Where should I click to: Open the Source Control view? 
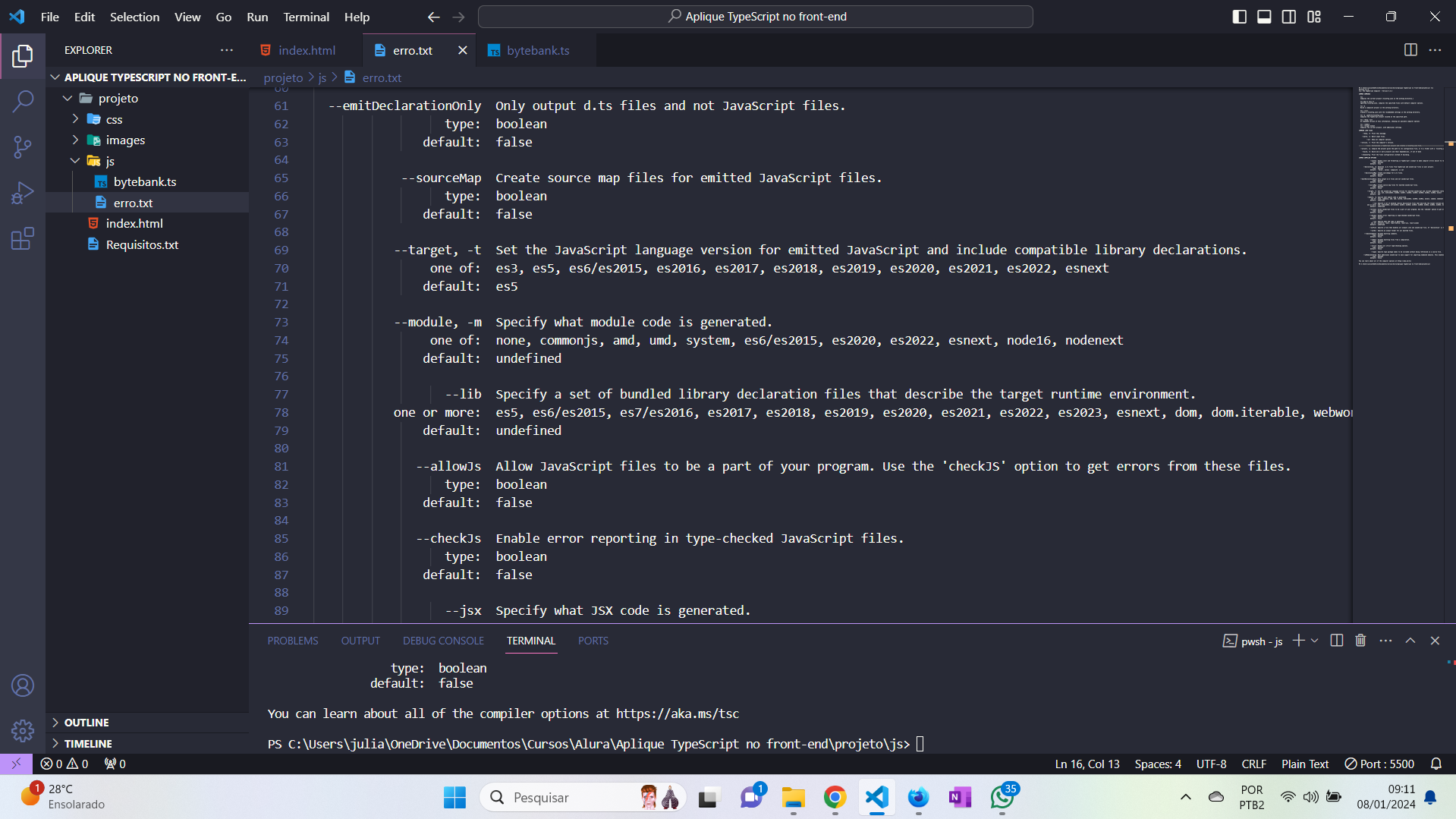(x=23, y=147)
